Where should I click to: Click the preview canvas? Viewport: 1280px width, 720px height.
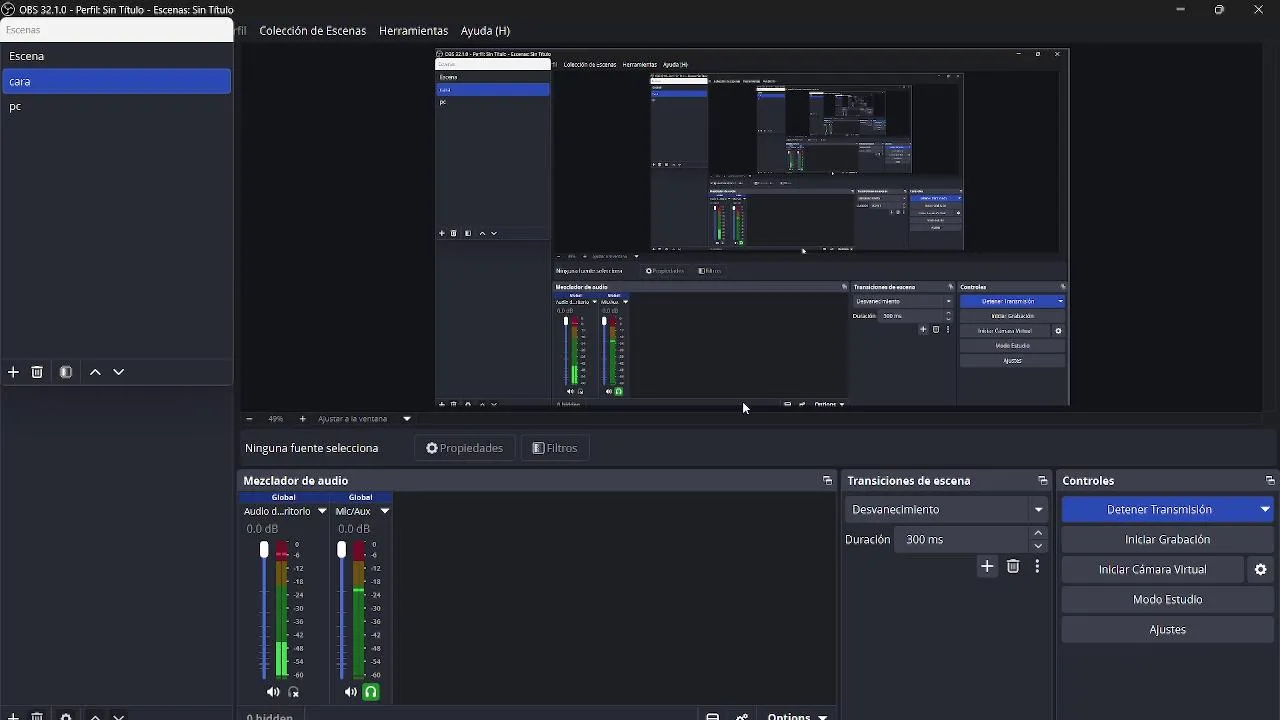click(752, 228)
